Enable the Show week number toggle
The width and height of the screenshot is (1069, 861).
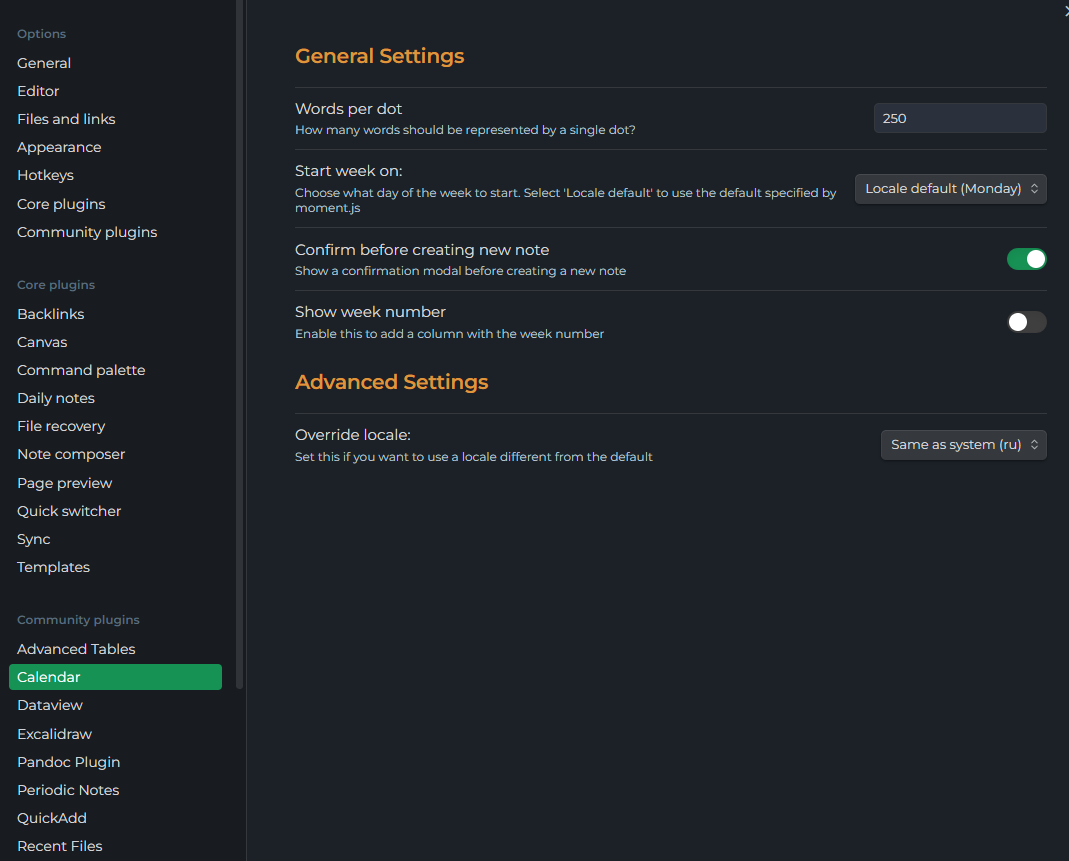click(x=1026, y=322)
